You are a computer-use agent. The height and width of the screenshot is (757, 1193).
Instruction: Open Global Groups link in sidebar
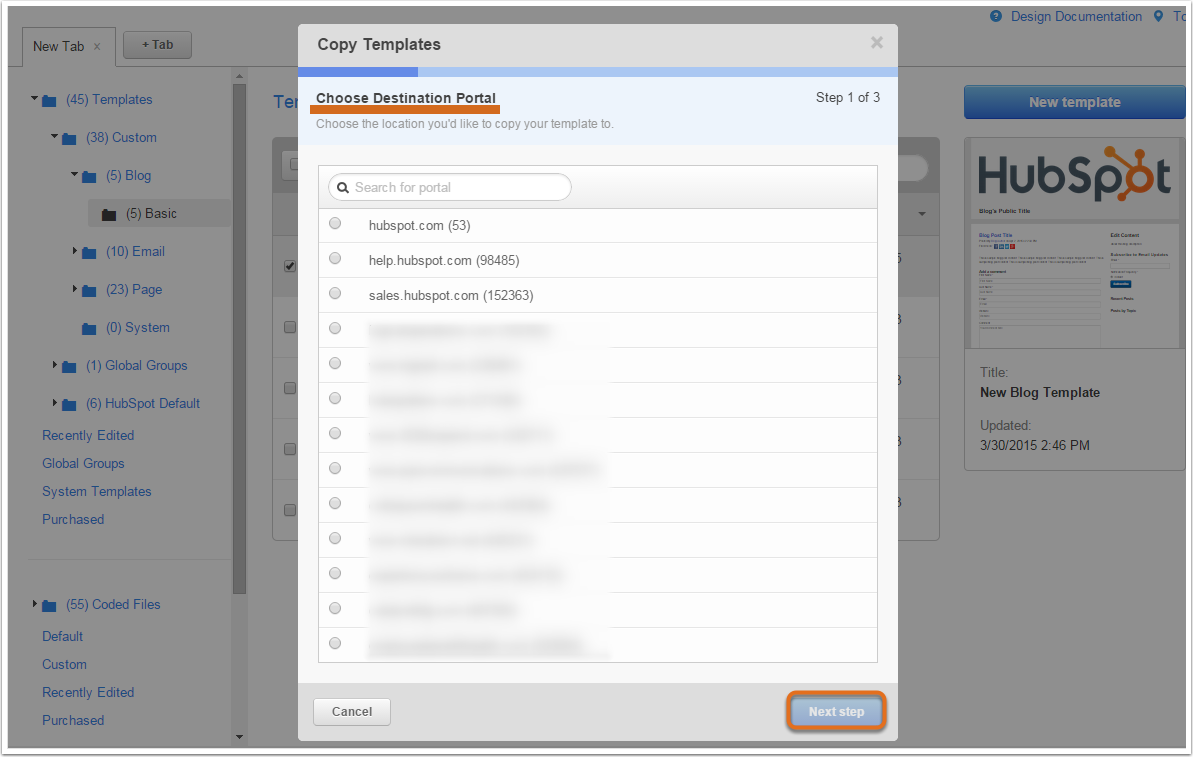pos(83,463)
